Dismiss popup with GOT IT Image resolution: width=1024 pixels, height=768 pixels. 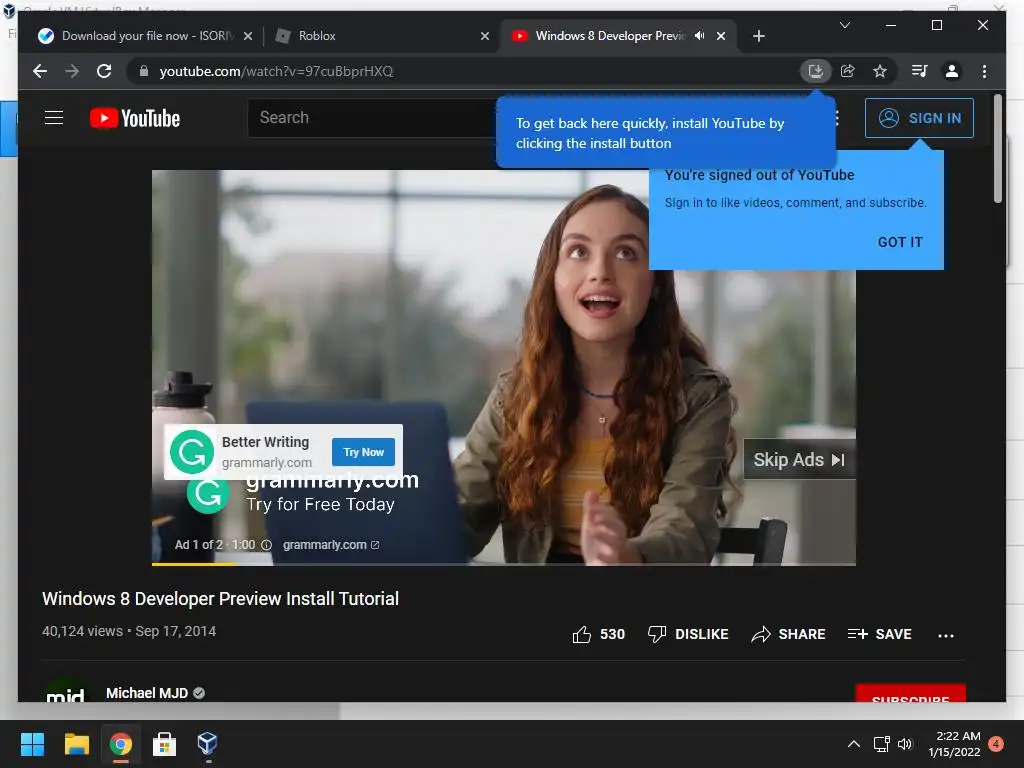pyautogui.click(x=900, y=242)
